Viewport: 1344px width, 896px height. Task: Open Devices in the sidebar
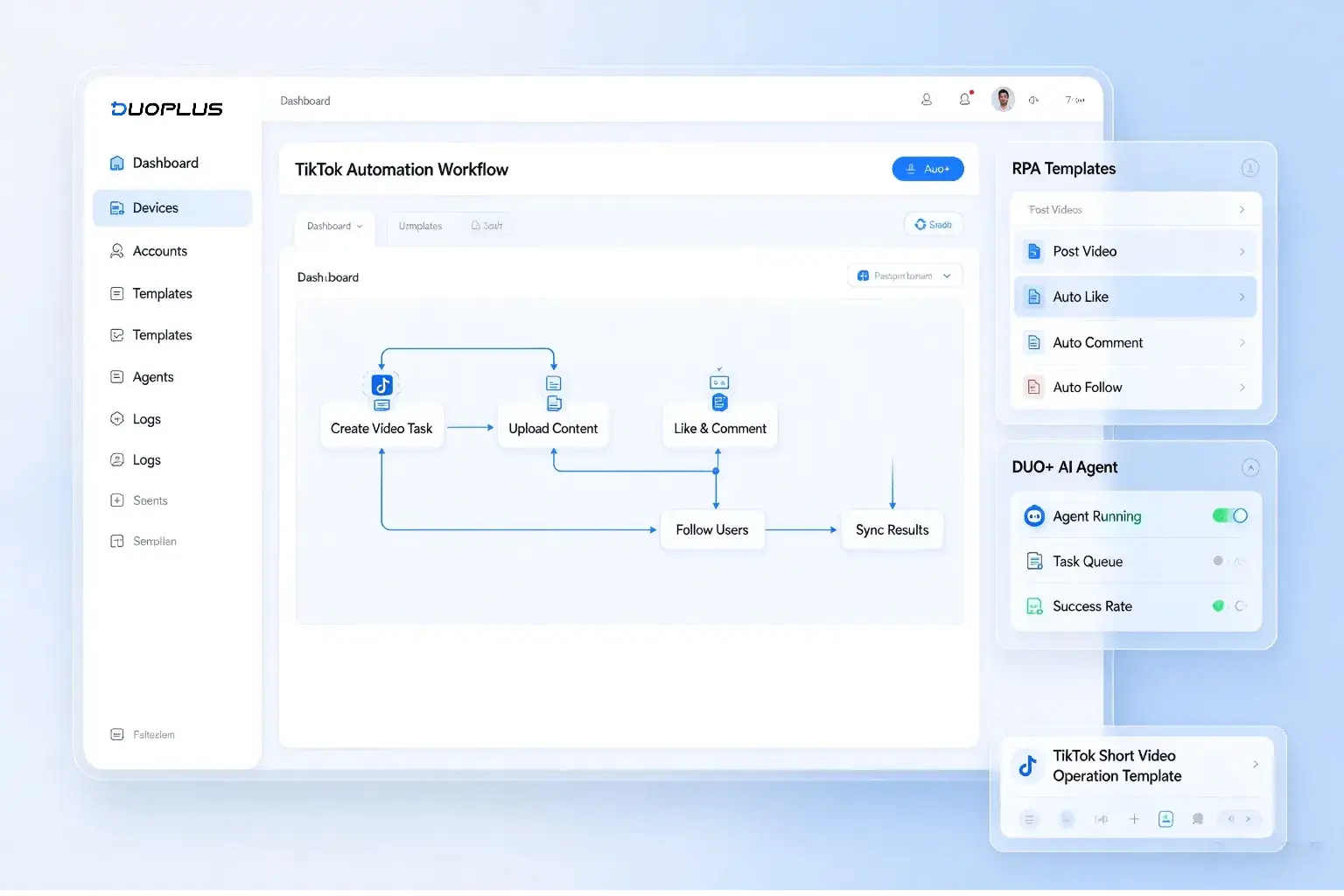point(172,208)
